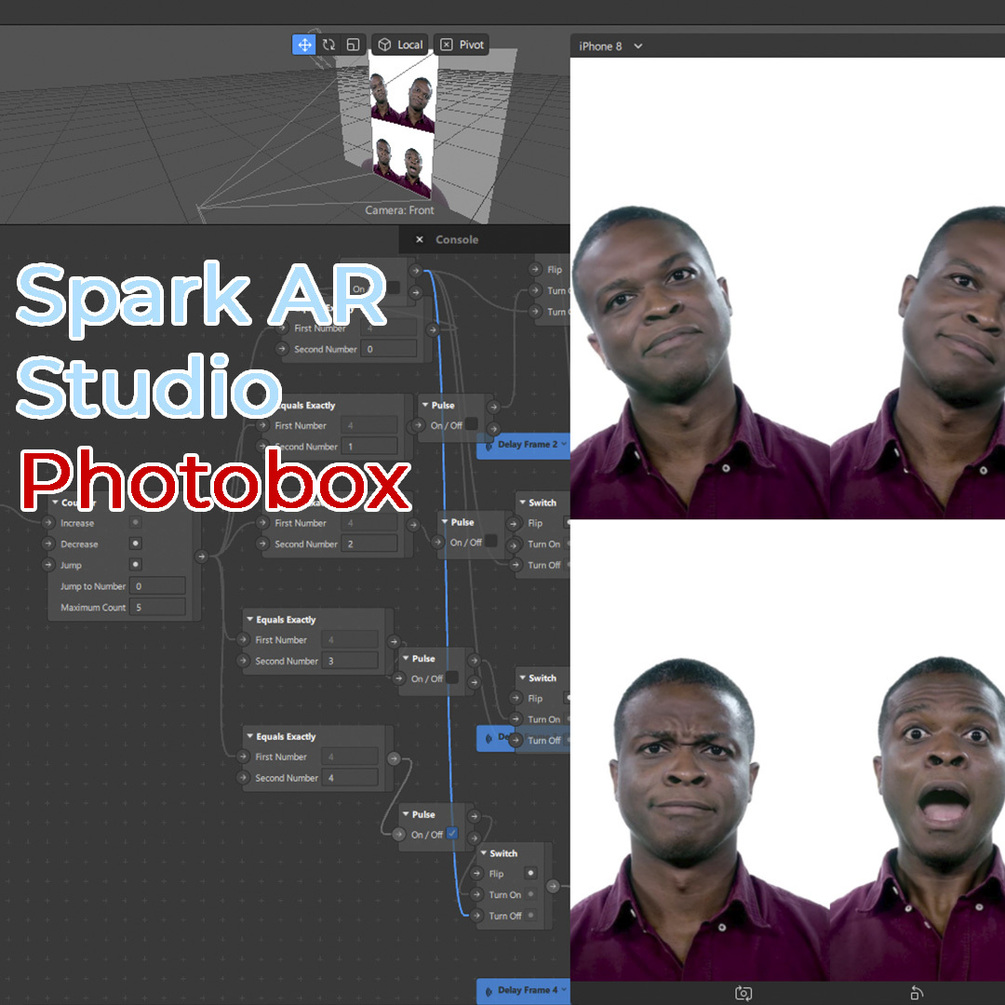Collapse the Equals Exactly patch with Second Number 4
The width and height of the screenshot is (1005, 1005).
pos(249,736)
